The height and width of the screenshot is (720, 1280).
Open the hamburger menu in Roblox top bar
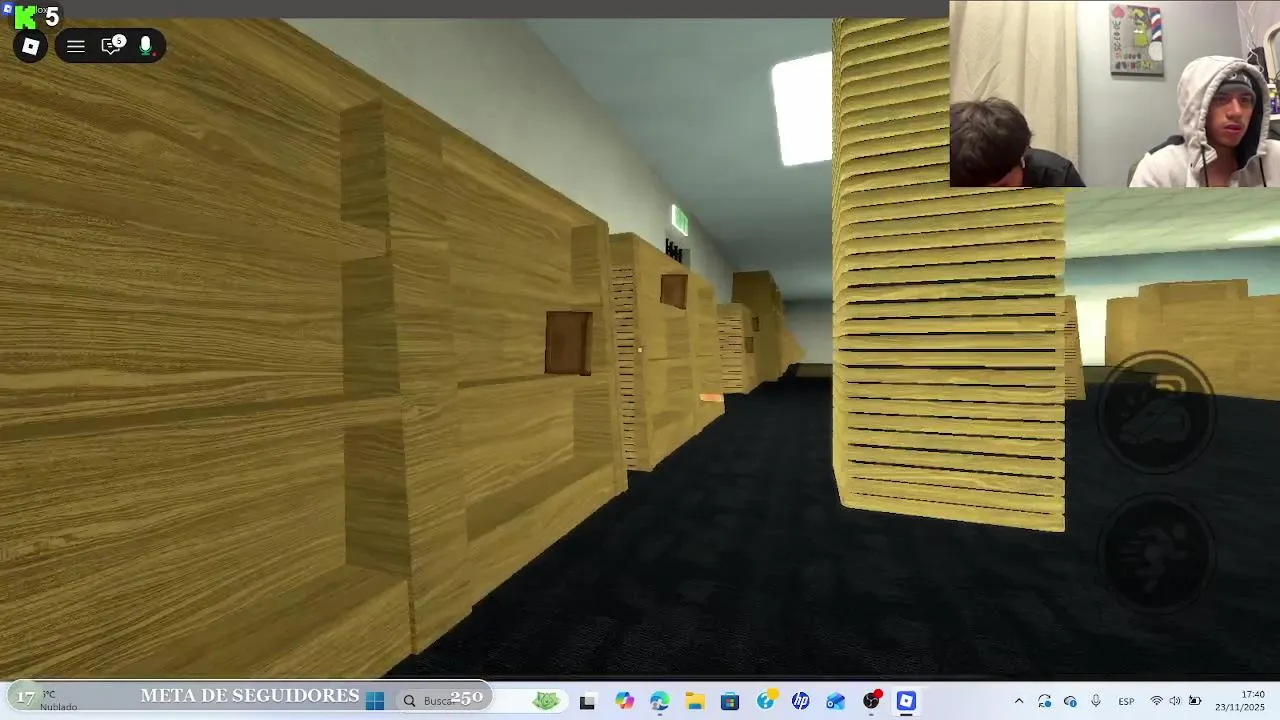pyautogui.click(x=75, y=46)
